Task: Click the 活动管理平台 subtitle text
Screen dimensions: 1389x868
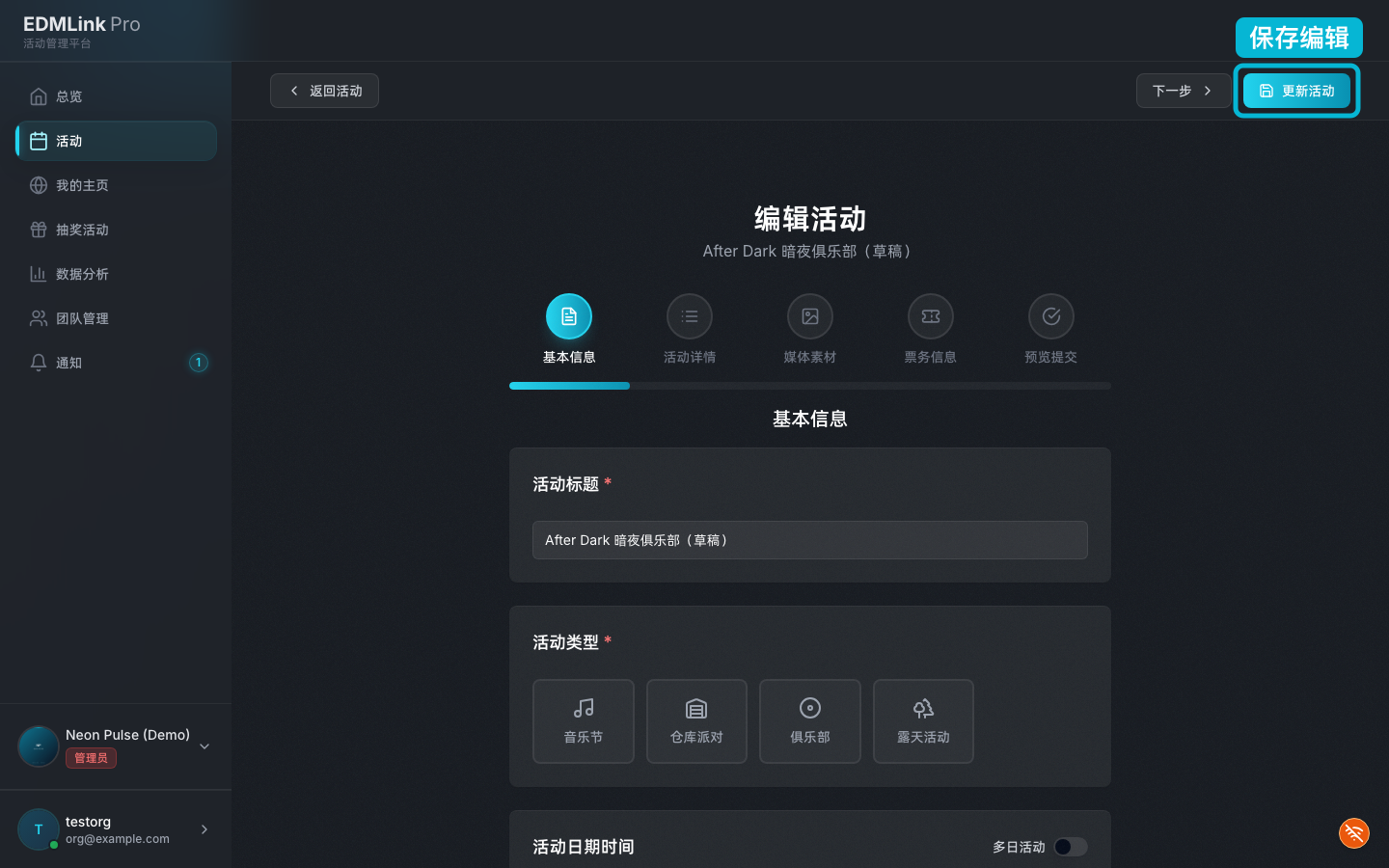Action: pyautogui.click(x=57, y=43)
